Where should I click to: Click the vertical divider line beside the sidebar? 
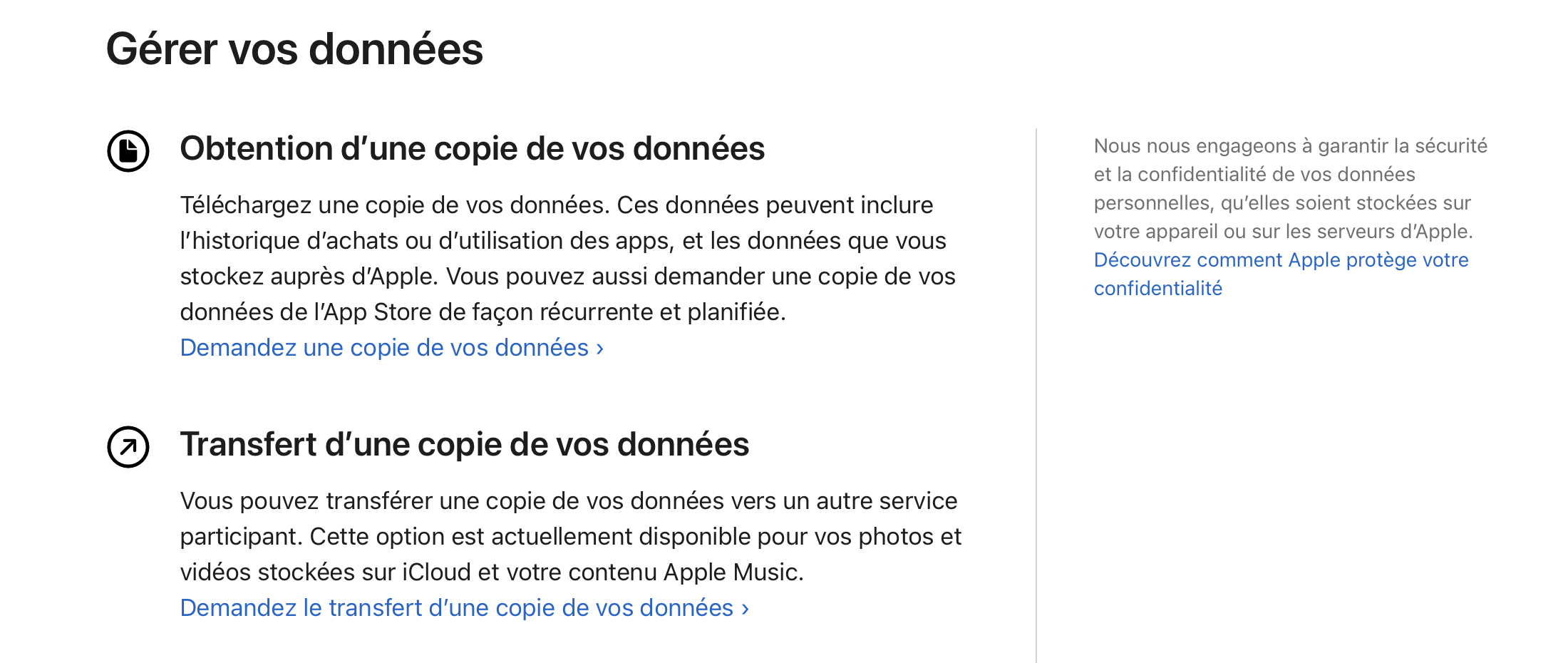click(x=1036, y=396)
